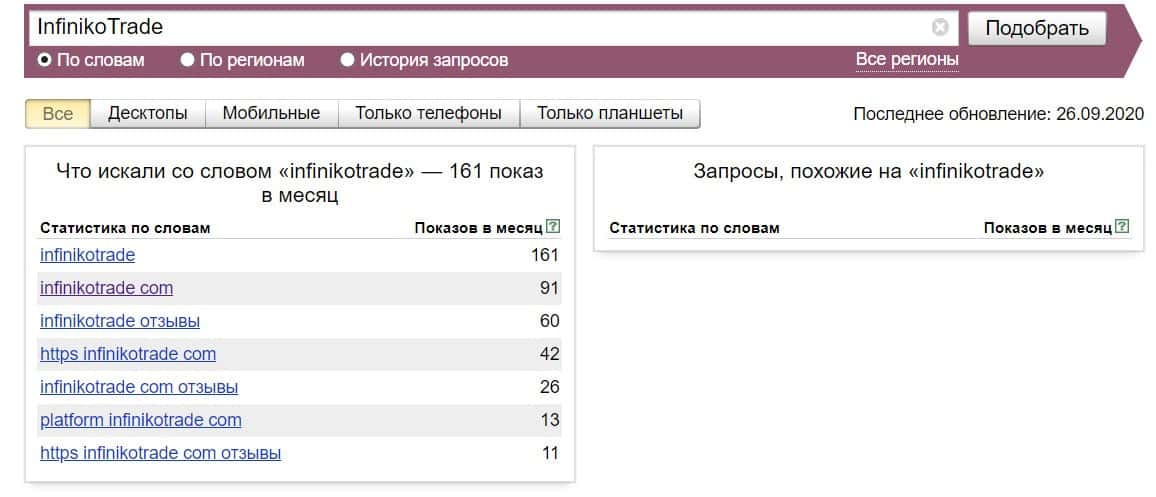The width and height of the screenshot is (1156, 497).
Task: Switch to the 'Десктопы' tab
Action: [x=148, y=113]
